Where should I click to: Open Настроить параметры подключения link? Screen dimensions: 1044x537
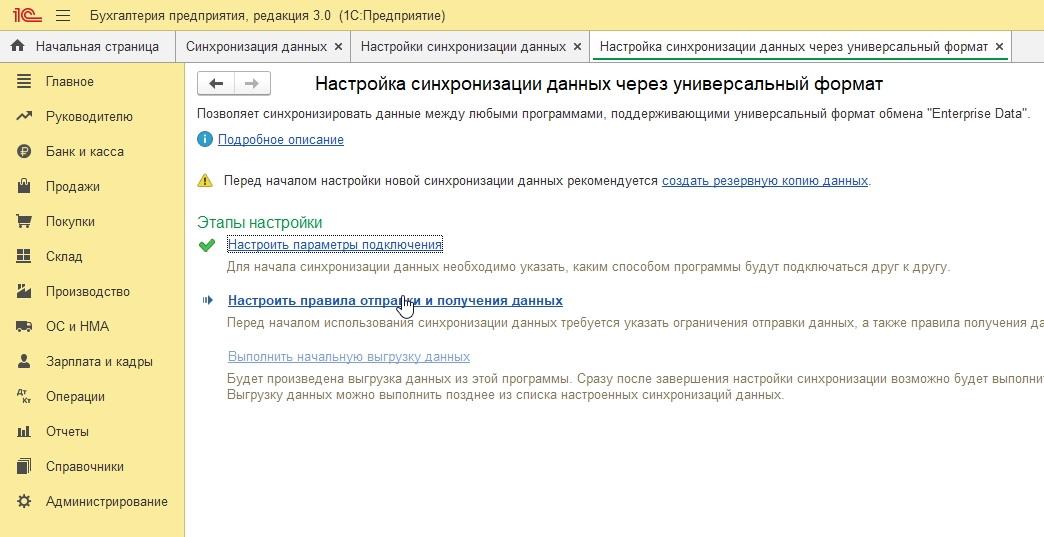[334, 245]
